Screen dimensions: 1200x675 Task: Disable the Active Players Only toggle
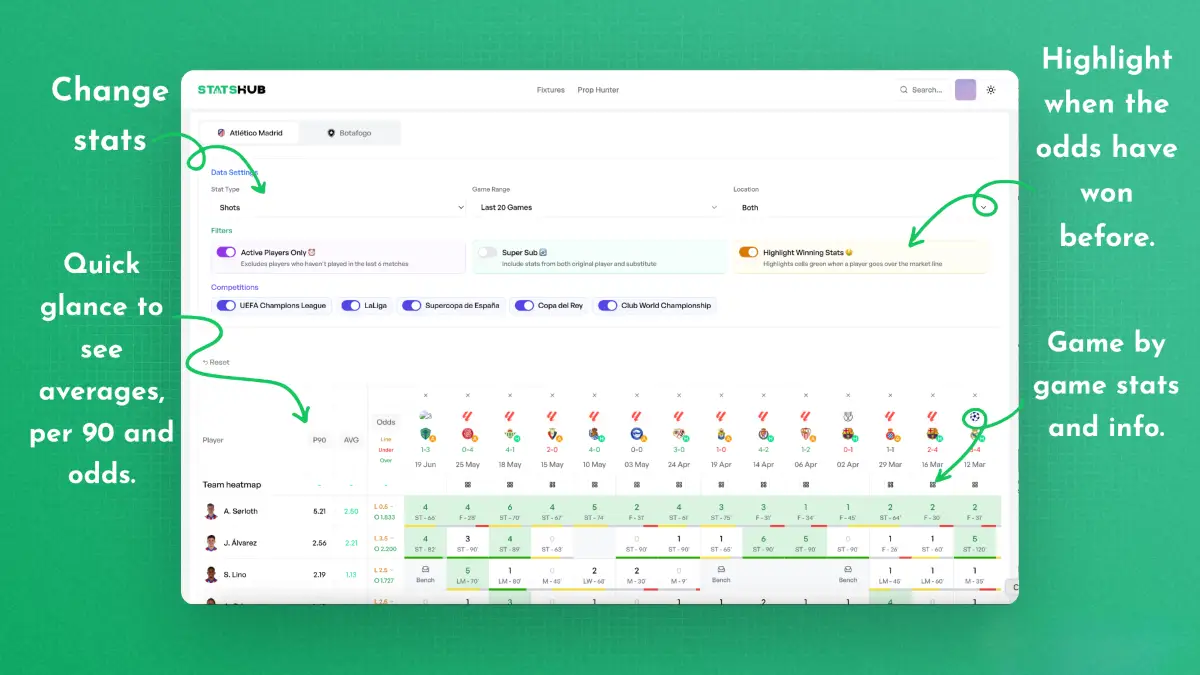pyautogui.click(x=225, y=253)
